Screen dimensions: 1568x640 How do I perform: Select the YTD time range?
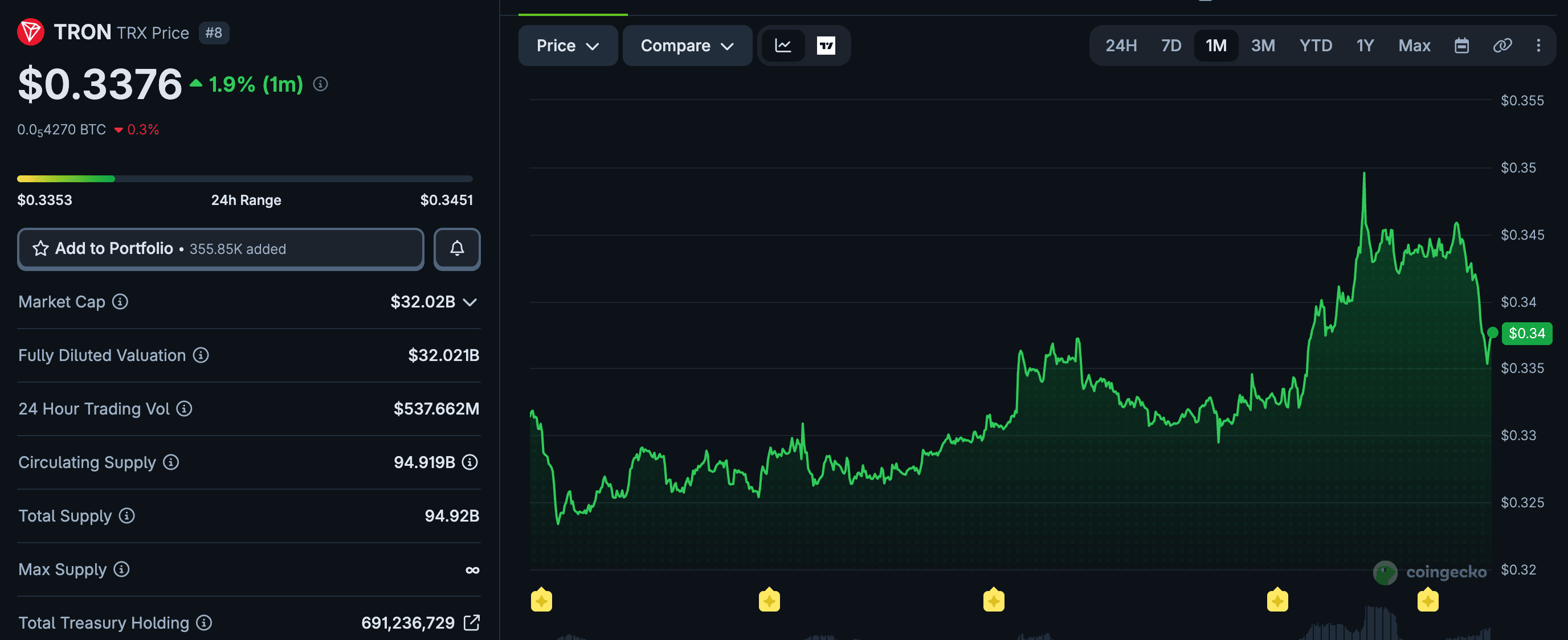click(1316, 46)
